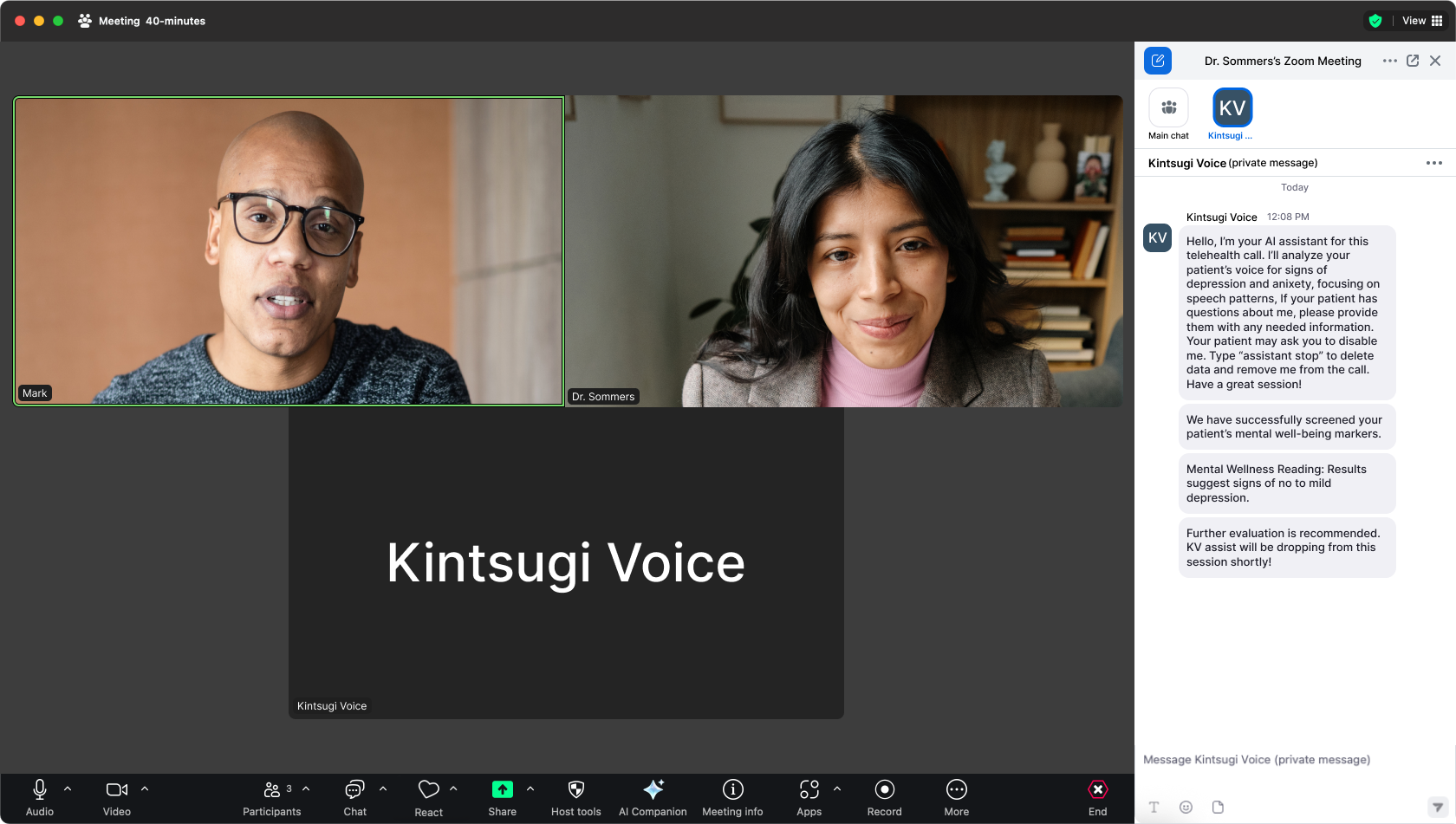The height and width of the screenshot is (824, 1456).
Task: Select the Kintsugi Voice participant tile
Action: 566,563
